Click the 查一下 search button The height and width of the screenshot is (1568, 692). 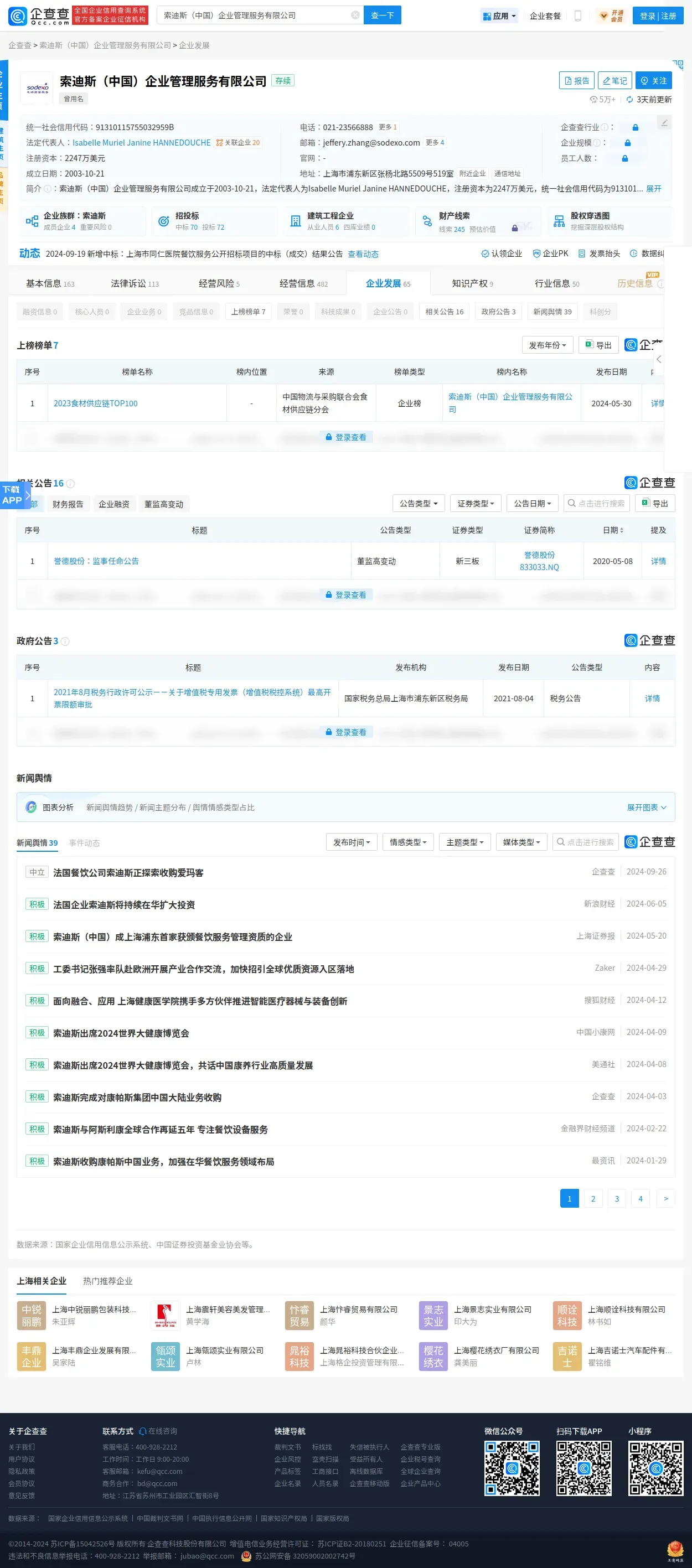382,15
